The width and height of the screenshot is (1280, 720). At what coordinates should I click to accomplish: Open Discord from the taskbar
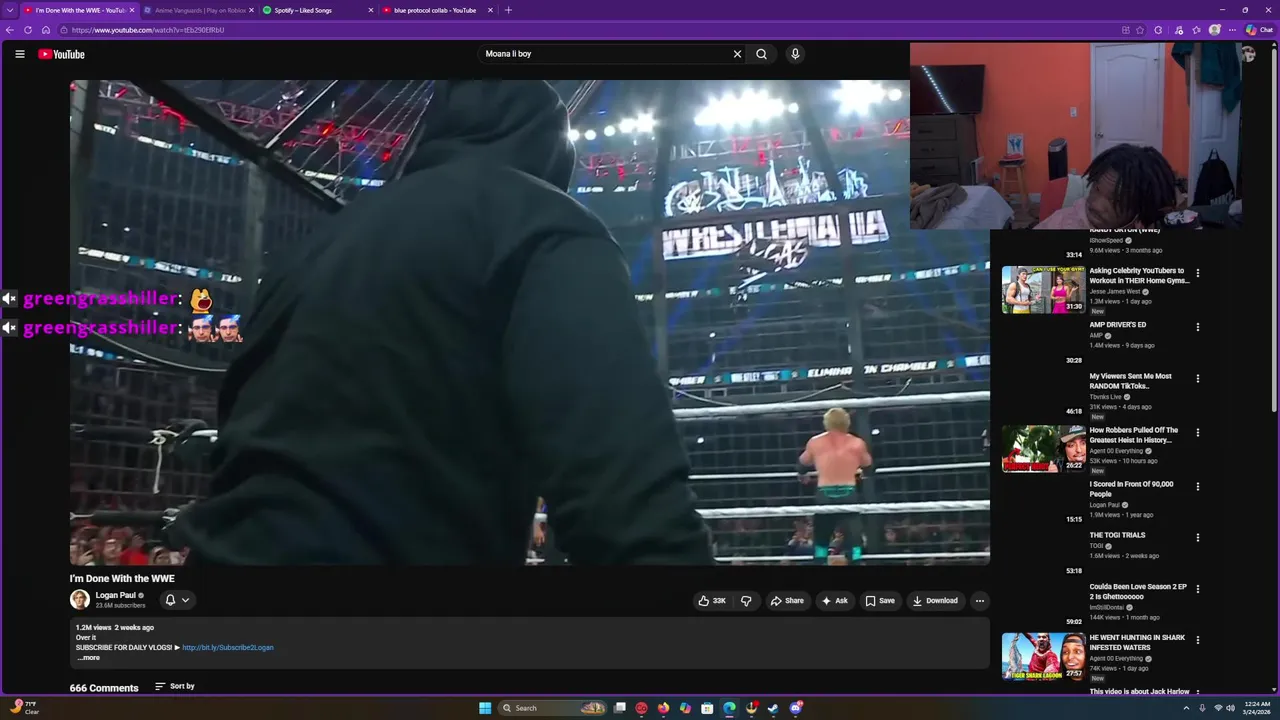click(796, 708)
